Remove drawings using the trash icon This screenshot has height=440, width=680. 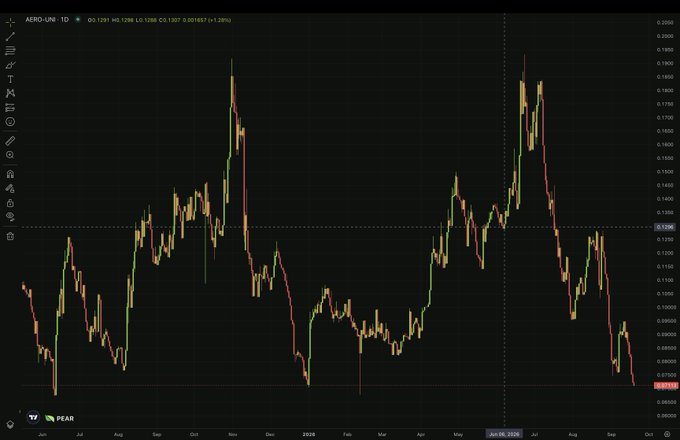(x=10, y=236)
